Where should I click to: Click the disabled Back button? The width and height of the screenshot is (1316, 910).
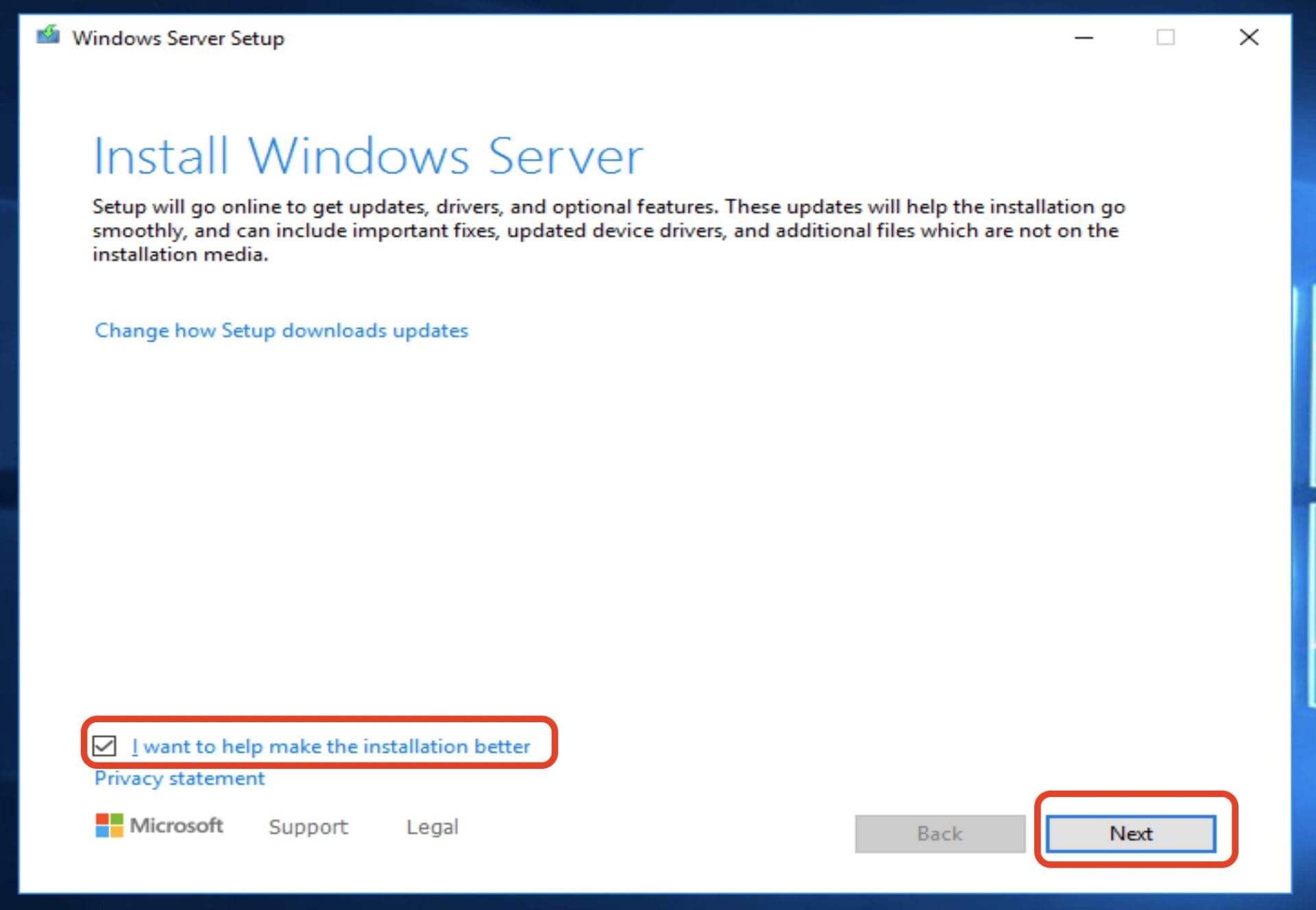[x=939, y=833]
